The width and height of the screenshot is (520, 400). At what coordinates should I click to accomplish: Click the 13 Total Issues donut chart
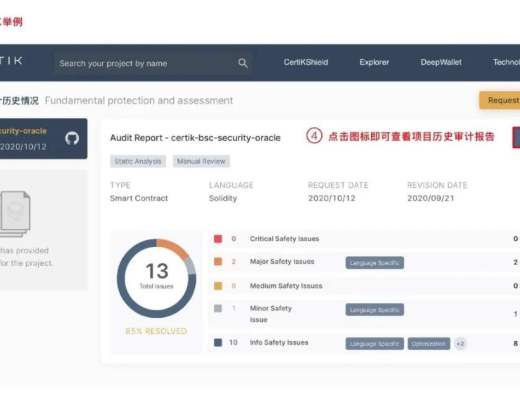point(156,278)
